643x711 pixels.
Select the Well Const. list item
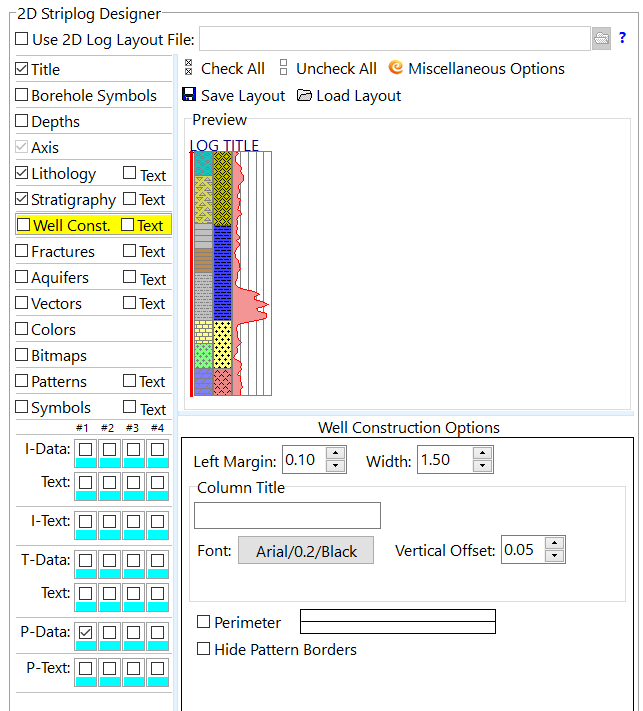71,226
